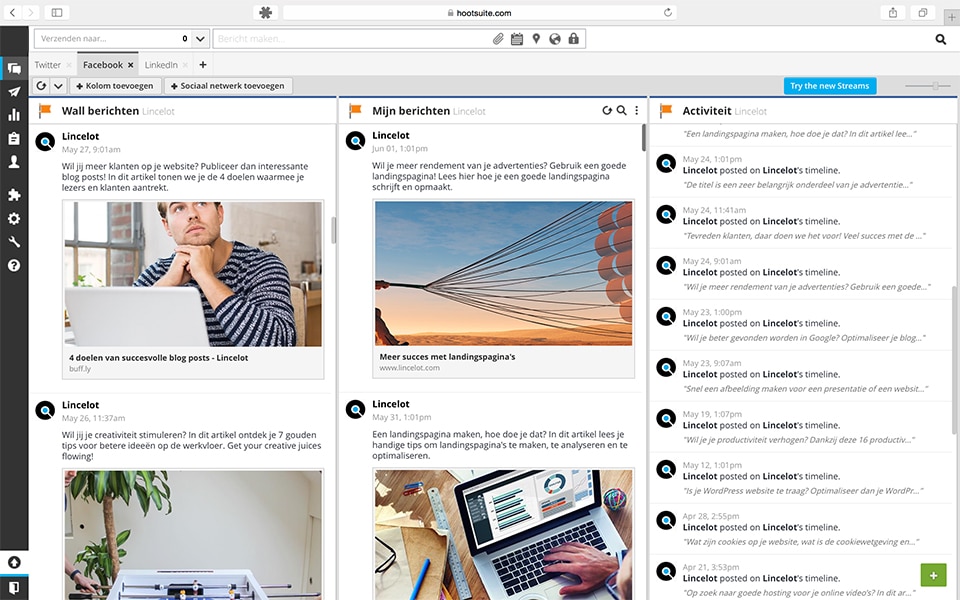
Task: Select the Apr 28, 2:55pm activity entry
Action: [x=801, y=528]
